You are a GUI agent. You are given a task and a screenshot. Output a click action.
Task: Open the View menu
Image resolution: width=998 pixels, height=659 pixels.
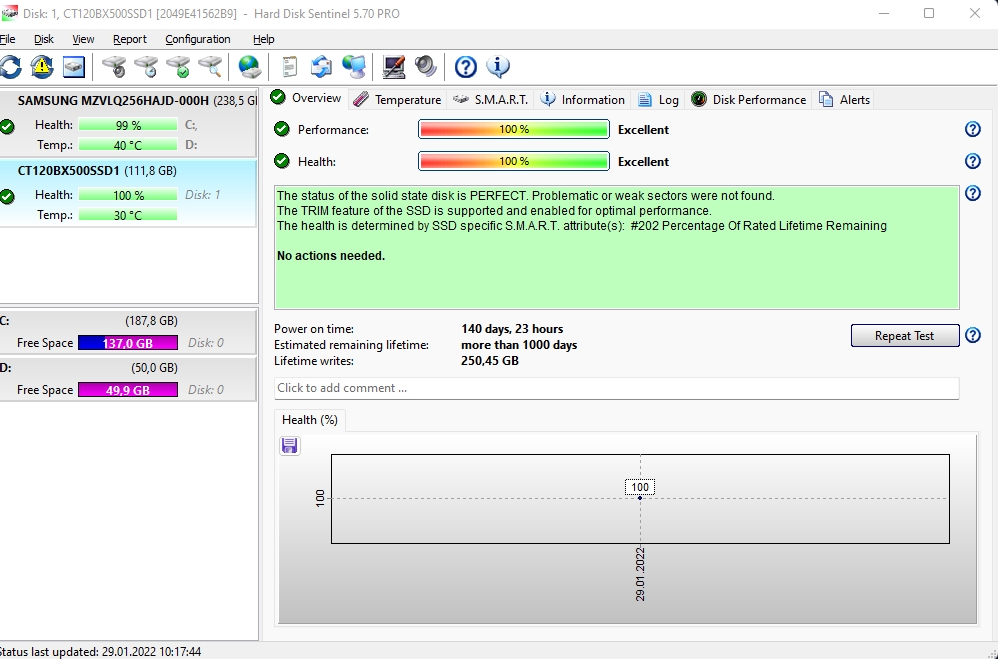tap(83, 39)
